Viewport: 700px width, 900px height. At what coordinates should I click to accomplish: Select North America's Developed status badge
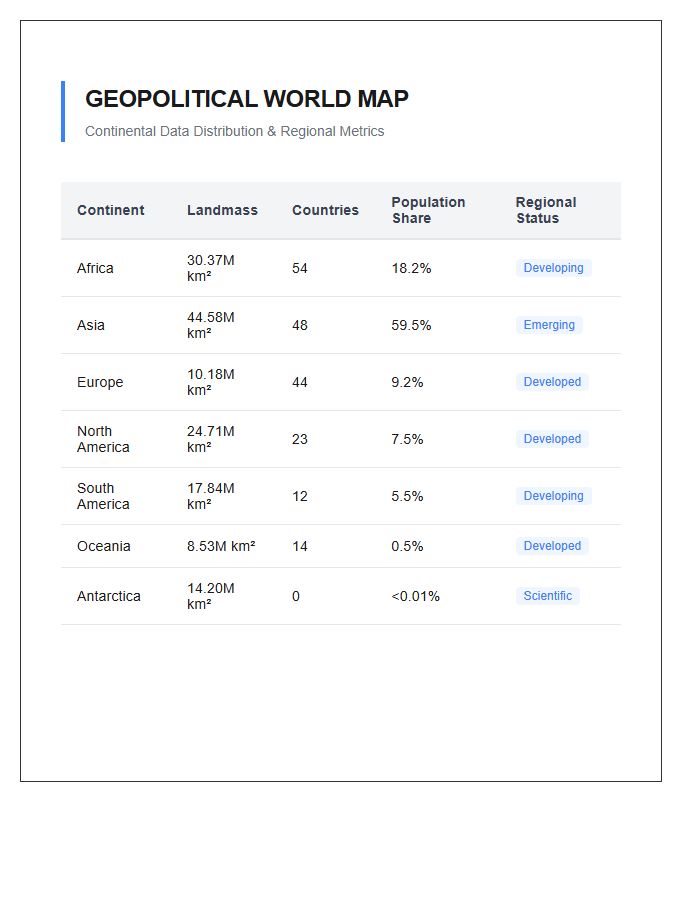click(x=552, y=439)
